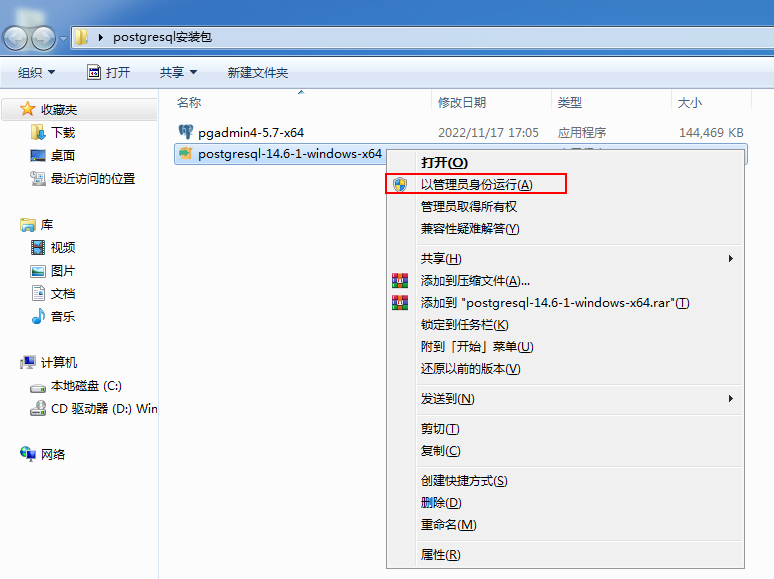Click the 桌面 monitor icon

[x=38, y=155]
